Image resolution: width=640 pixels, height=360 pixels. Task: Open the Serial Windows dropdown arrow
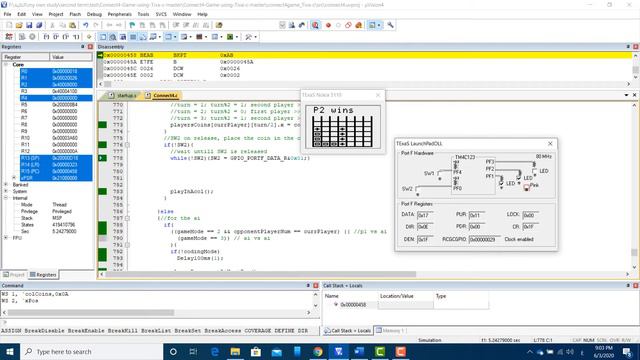pos(191,37)
